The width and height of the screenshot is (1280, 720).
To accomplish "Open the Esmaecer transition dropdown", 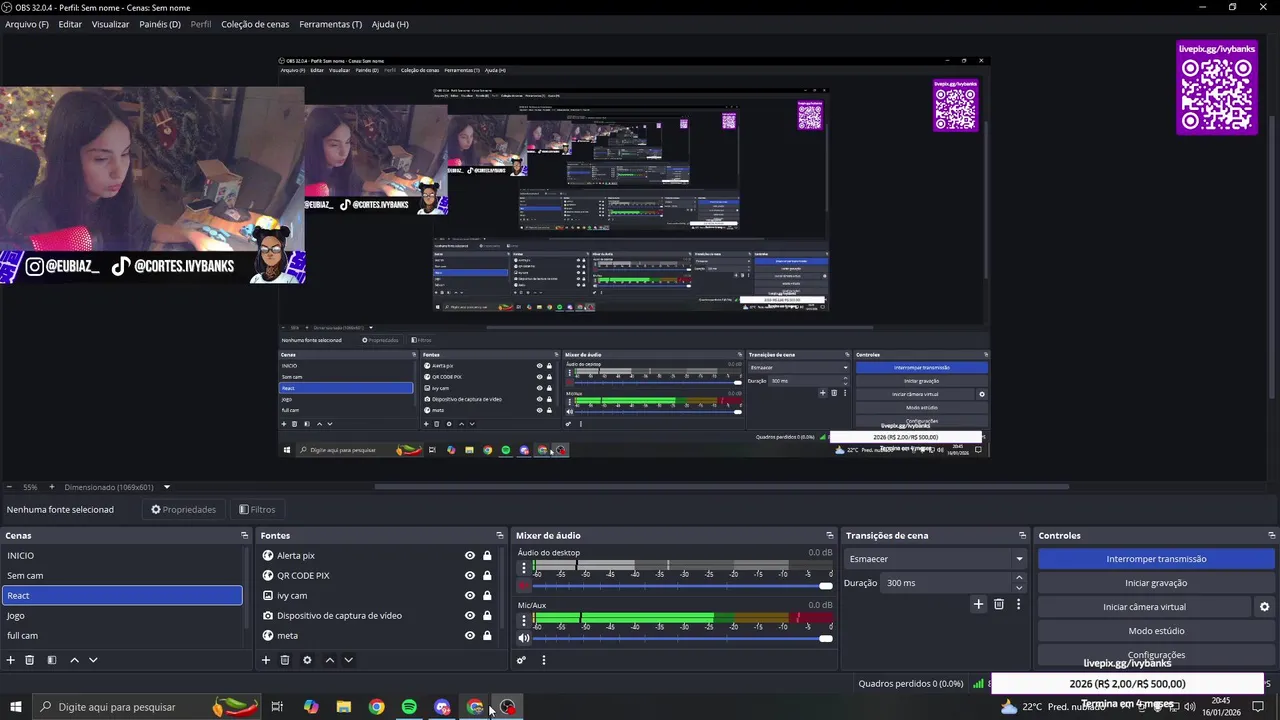I will 935,559.
